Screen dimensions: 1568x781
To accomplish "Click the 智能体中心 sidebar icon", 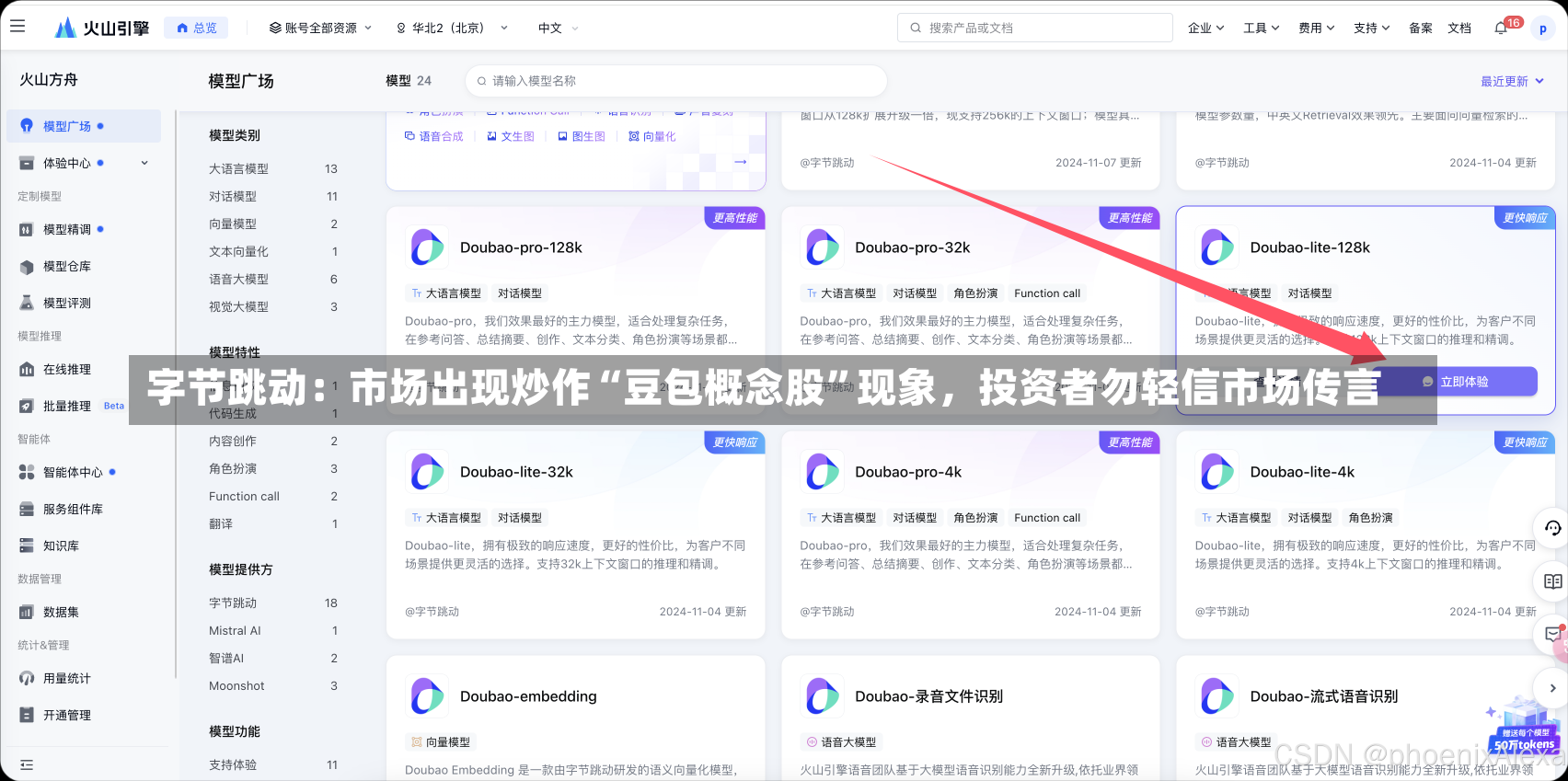I will (27, 472).
